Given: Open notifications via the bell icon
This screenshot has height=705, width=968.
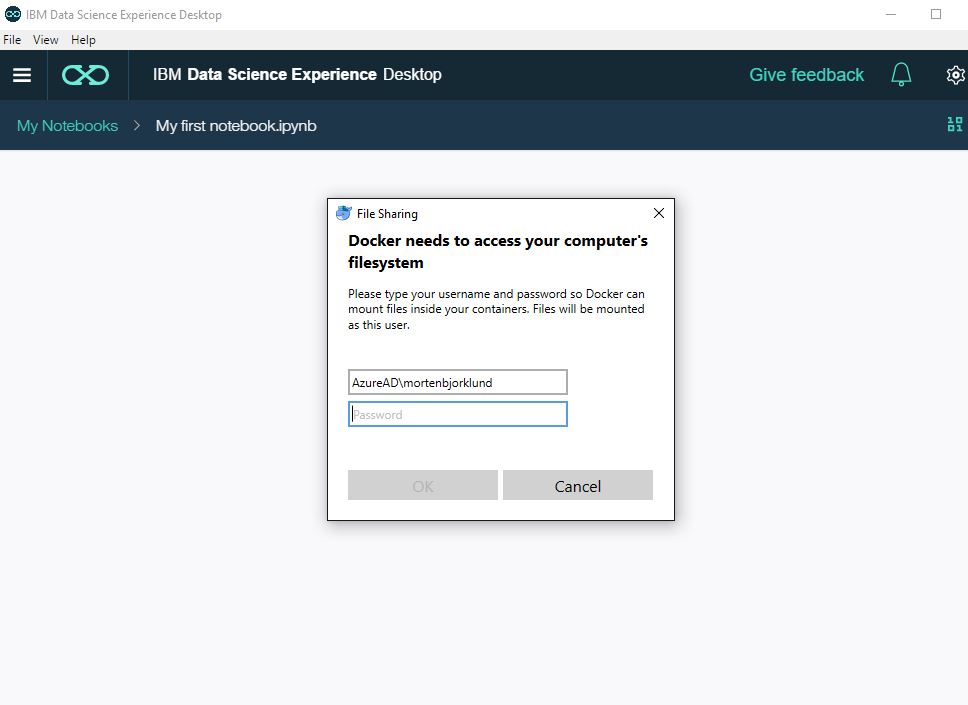Looking at the screenshot, I should (900, 74).
